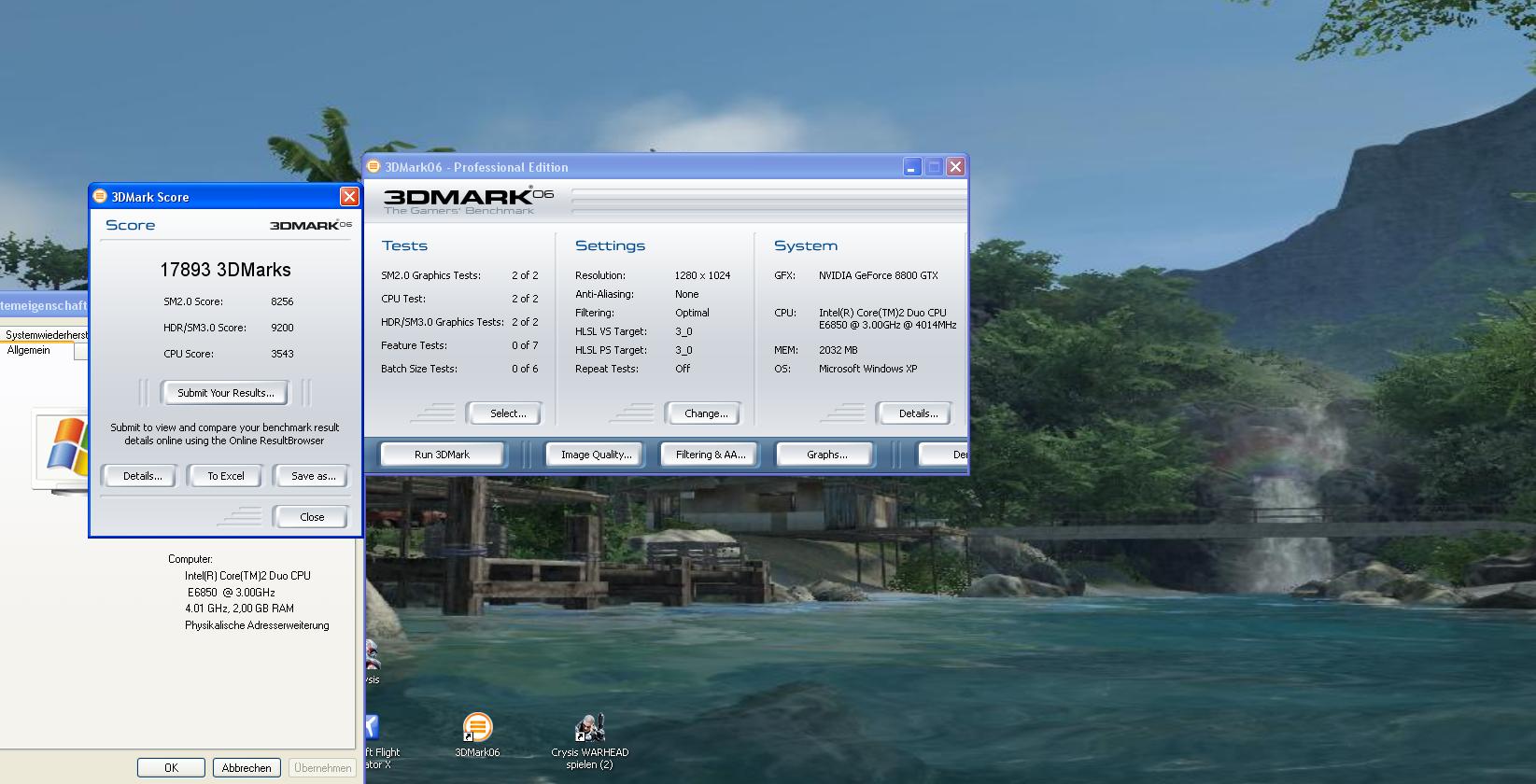Open the Flight Simulator X desktop shortcut
Image resolution: width=1536 pixels, height=784 pixels.
[371, 728]
